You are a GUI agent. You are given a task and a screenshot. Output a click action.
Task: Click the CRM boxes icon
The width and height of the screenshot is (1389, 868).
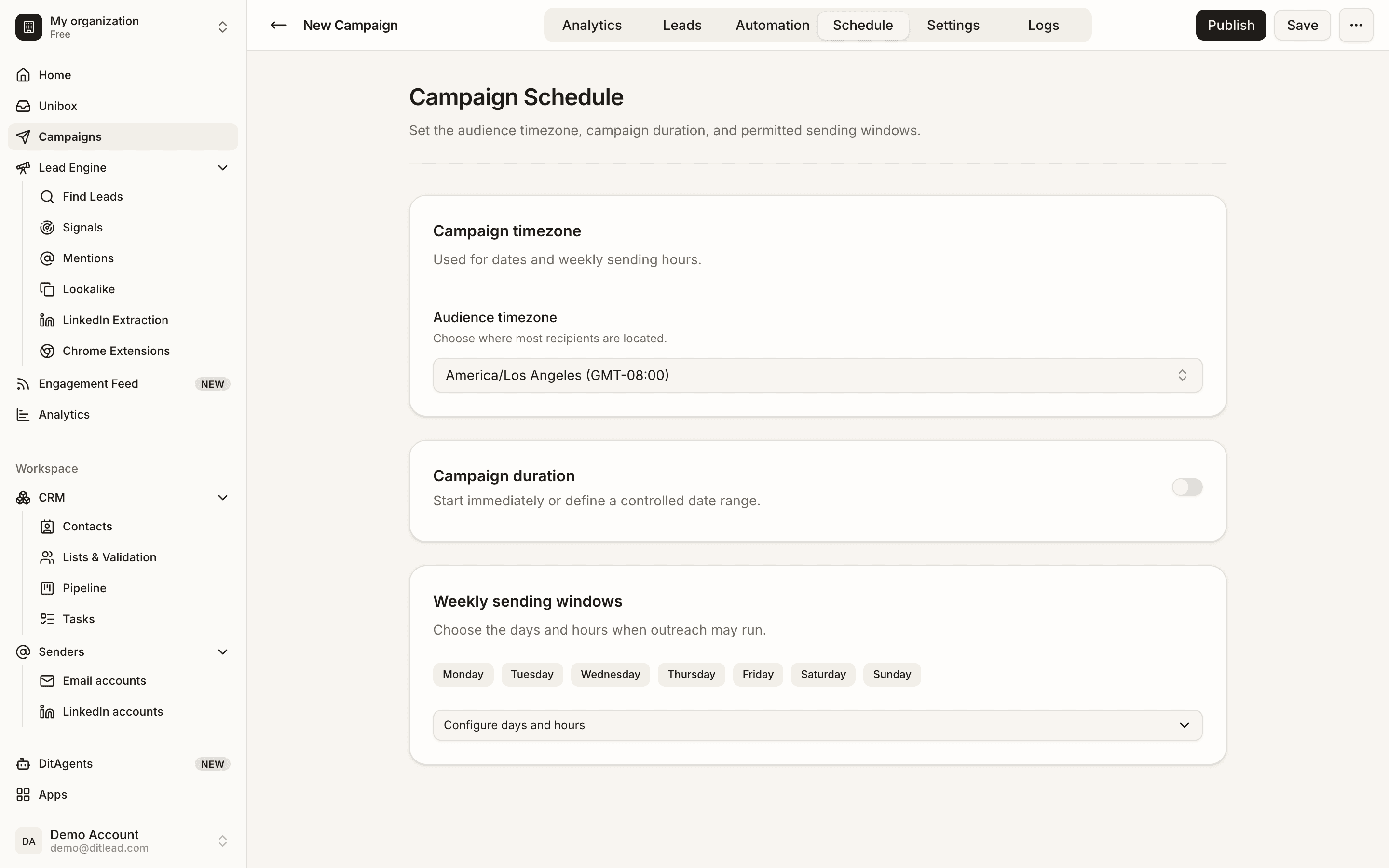[23, 498]
